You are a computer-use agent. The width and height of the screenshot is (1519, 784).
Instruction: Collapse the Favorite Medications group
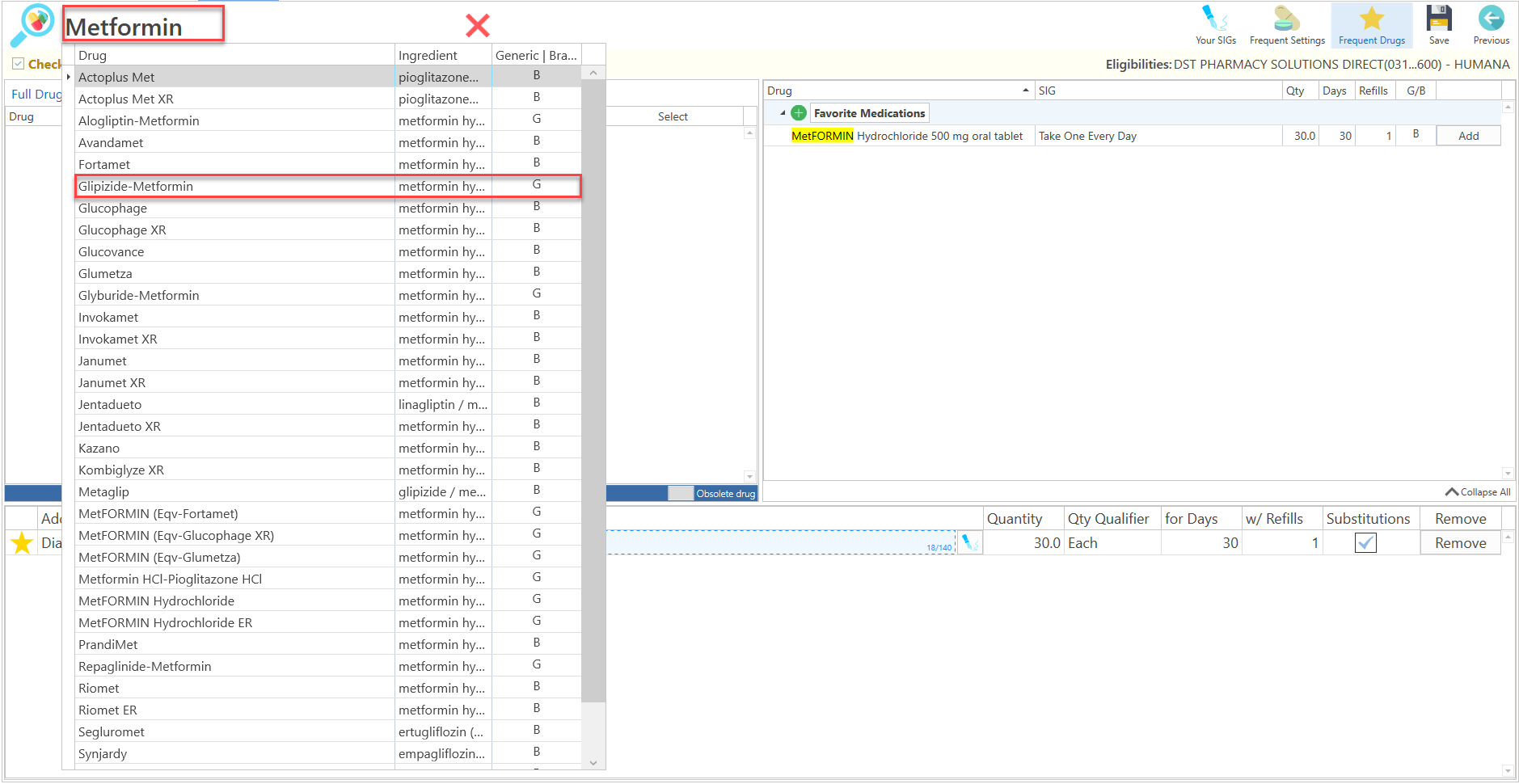(783, 113)
